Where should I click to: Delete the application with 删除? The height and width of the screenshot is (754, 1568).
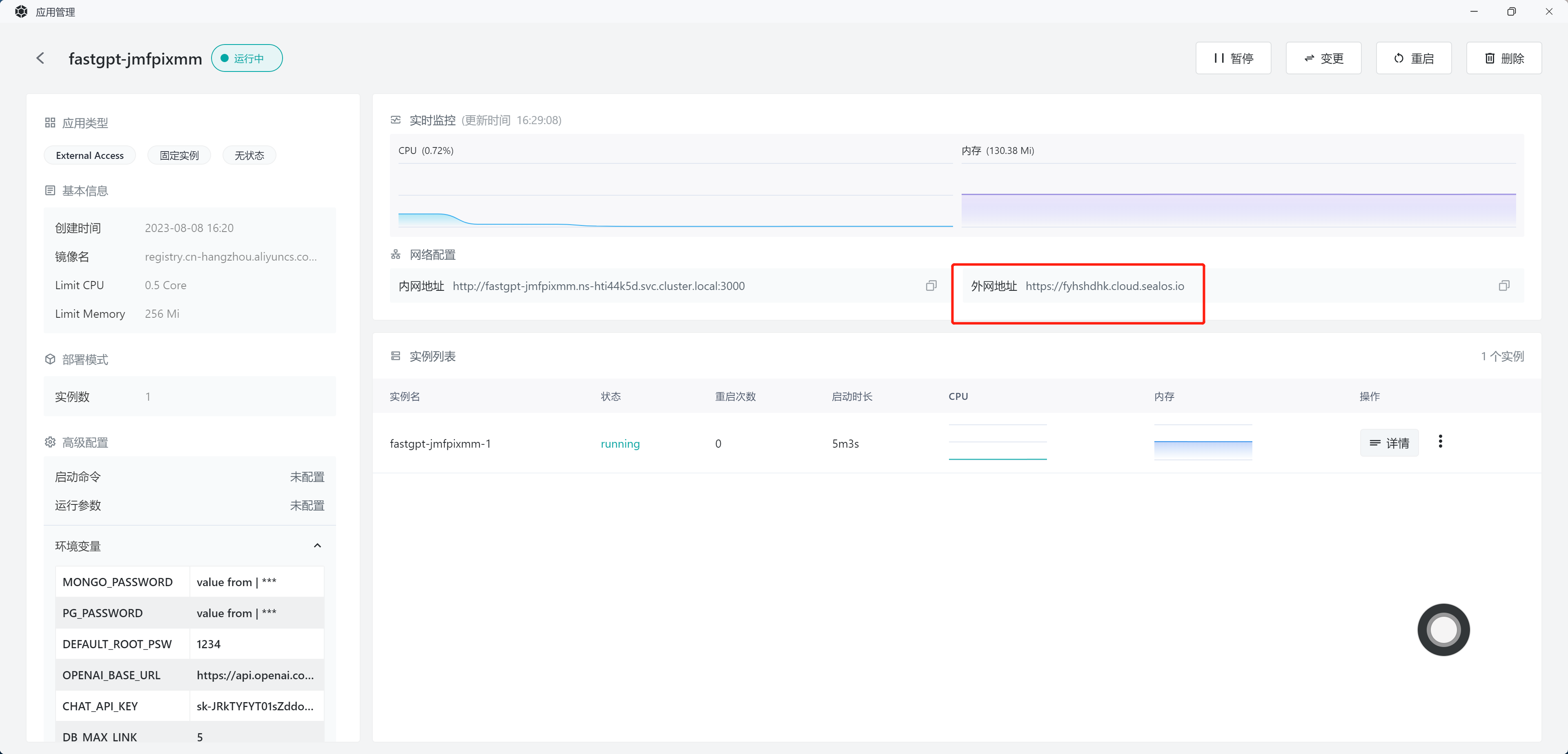[1503, 58]
